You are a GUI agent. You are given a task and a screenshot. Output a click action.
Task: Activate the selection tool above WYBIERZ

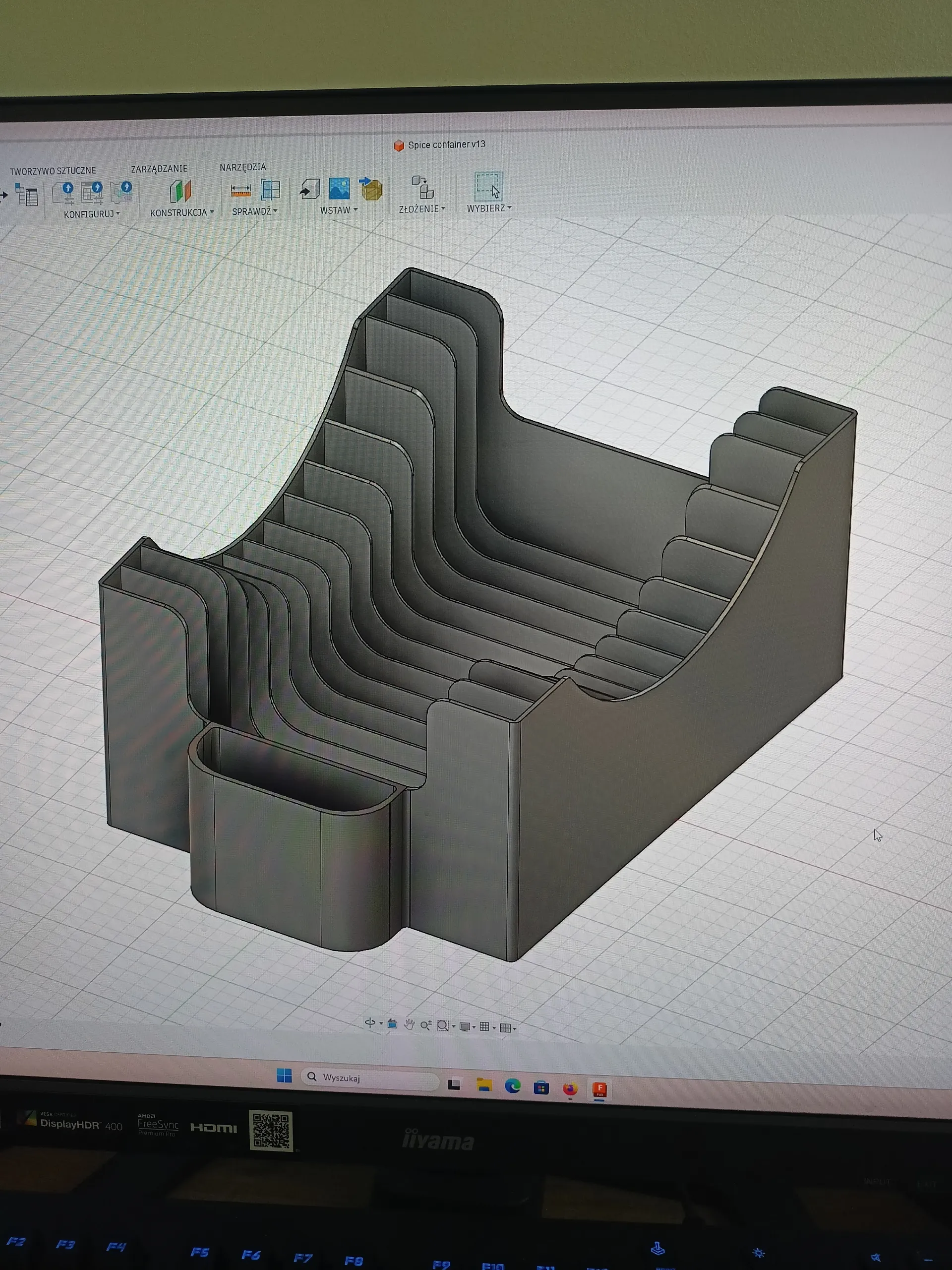[488, 186]
